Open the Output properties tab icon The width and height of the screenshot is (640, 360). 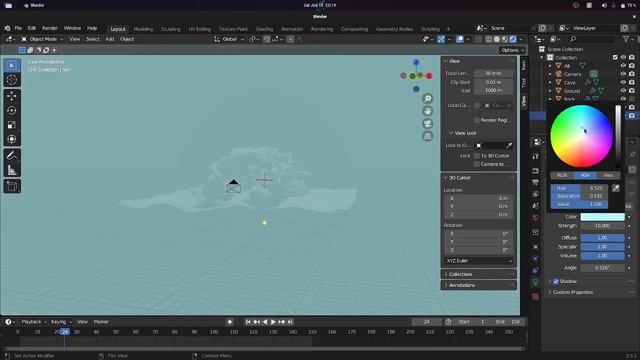(536, 182)
